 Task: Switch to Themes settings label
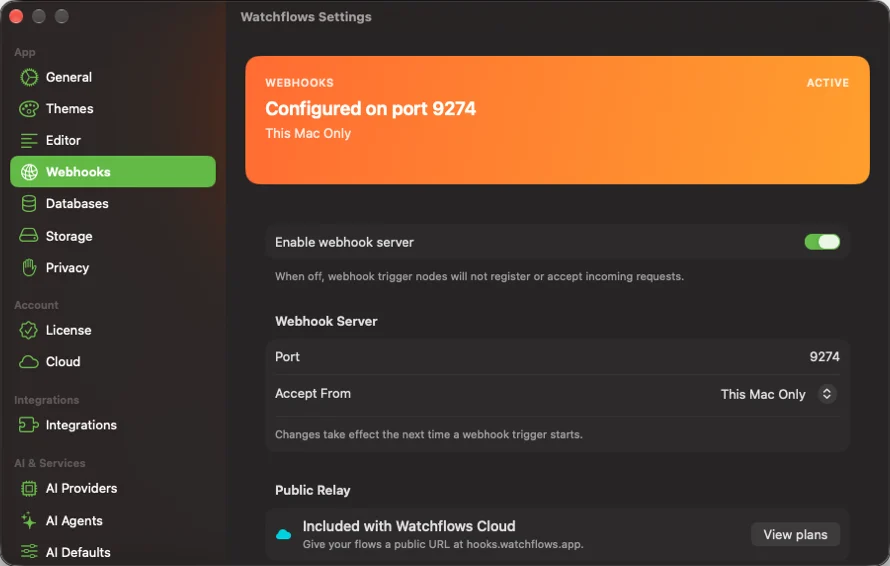tap(69, 108)
